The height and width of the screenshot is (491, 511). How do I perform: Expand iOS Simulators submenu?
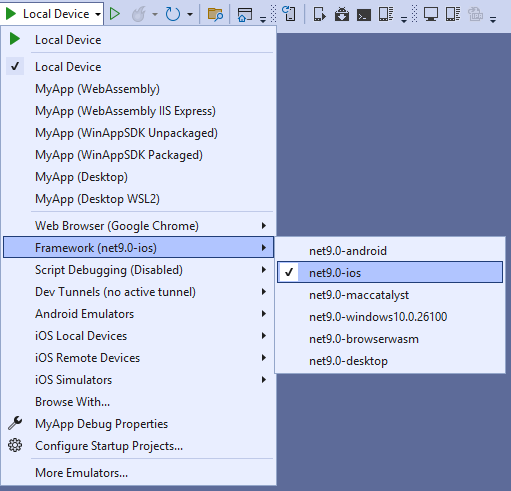pyautogui.click(x=139, y=380)
